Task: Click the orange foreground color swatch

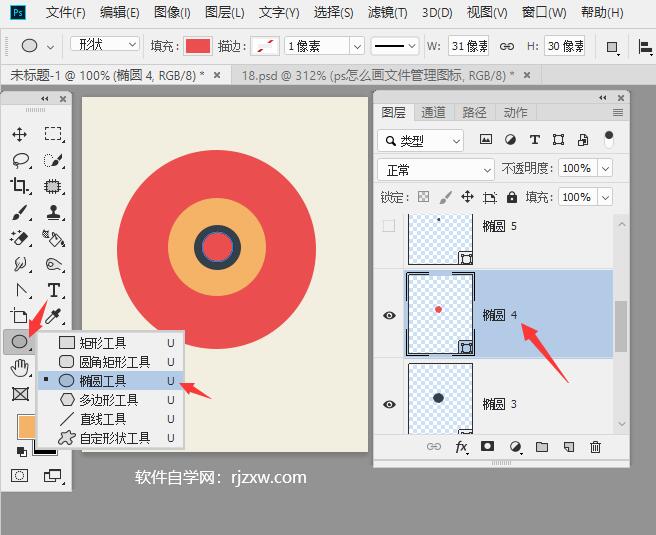Action: [x=27, y=427]
